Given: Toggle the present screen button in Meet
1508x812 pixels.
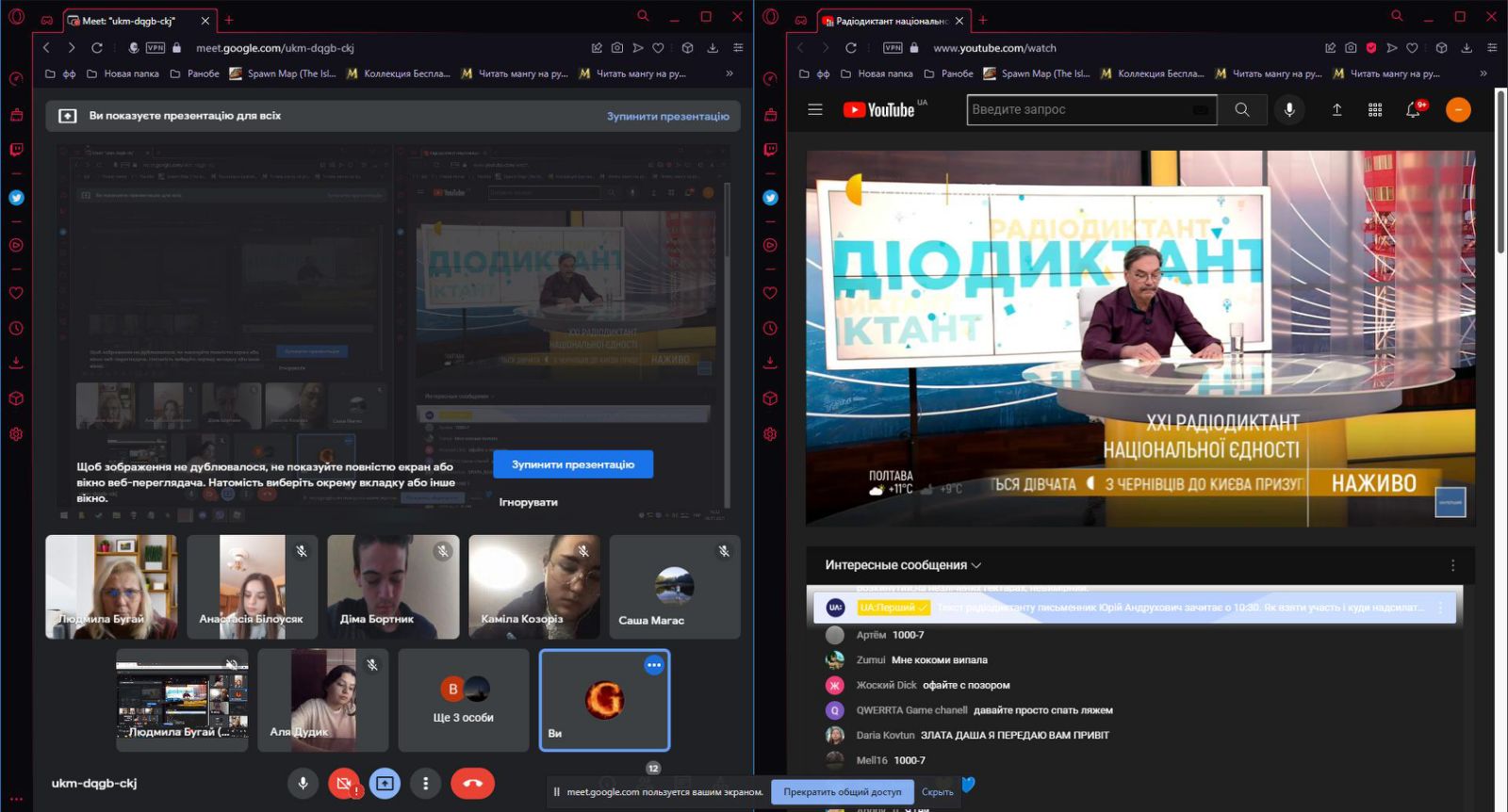Looking at the screenshot, I should pos(385,783).
